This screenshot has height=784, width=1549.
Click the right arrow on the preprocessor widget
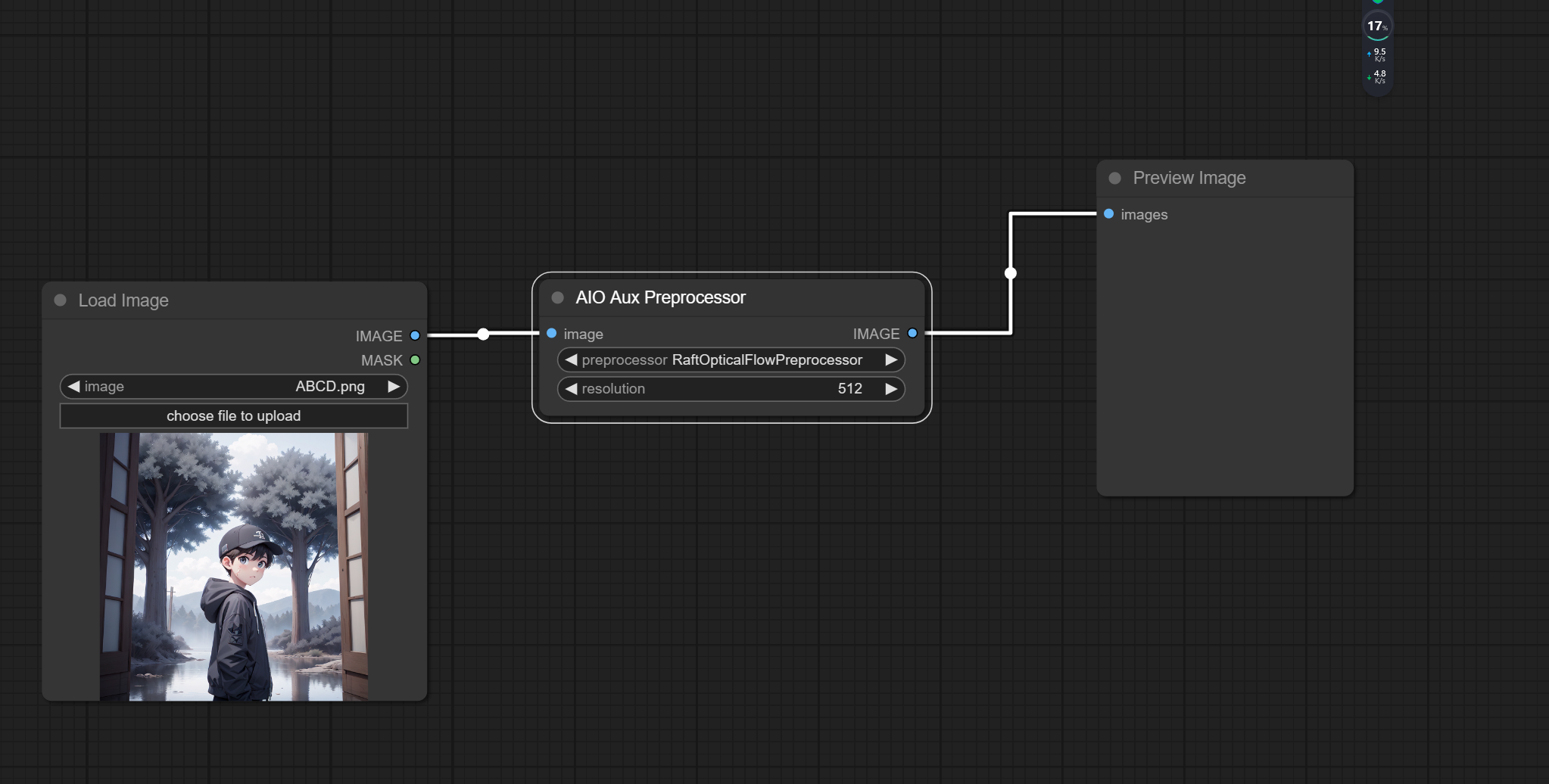click(890, 359)
